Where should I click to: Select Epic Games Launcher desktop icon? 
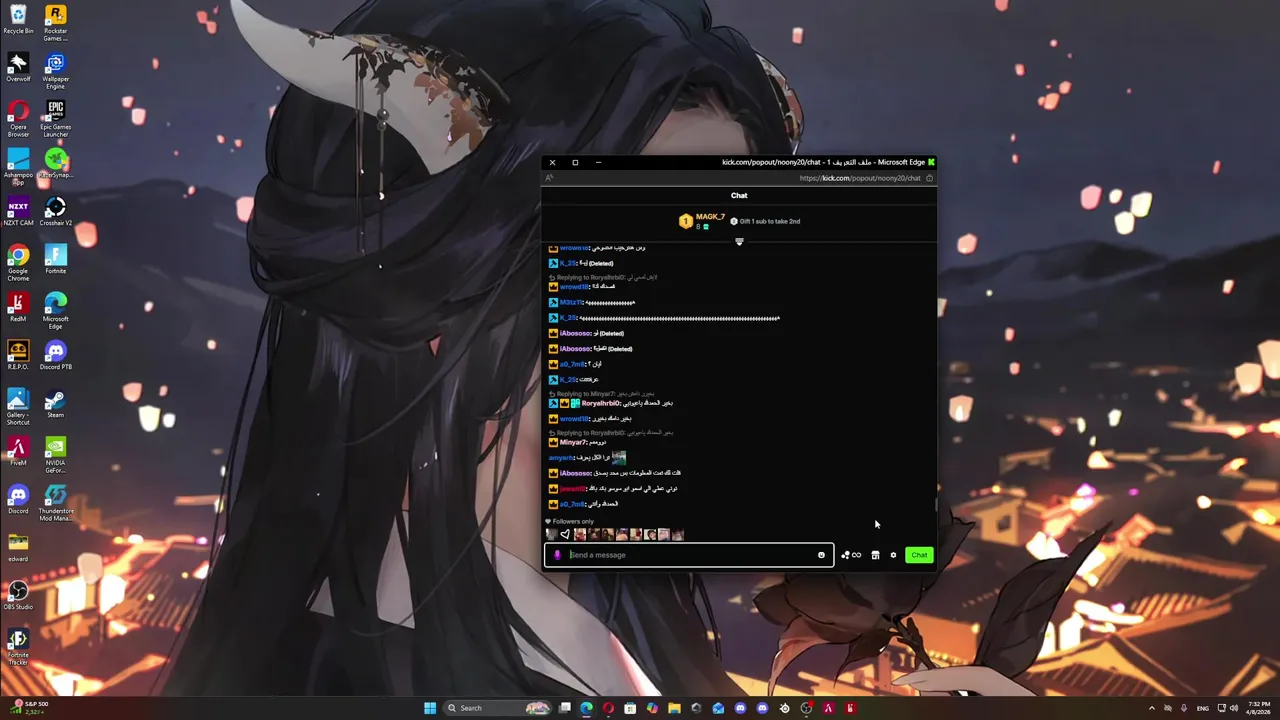[56, 119]
